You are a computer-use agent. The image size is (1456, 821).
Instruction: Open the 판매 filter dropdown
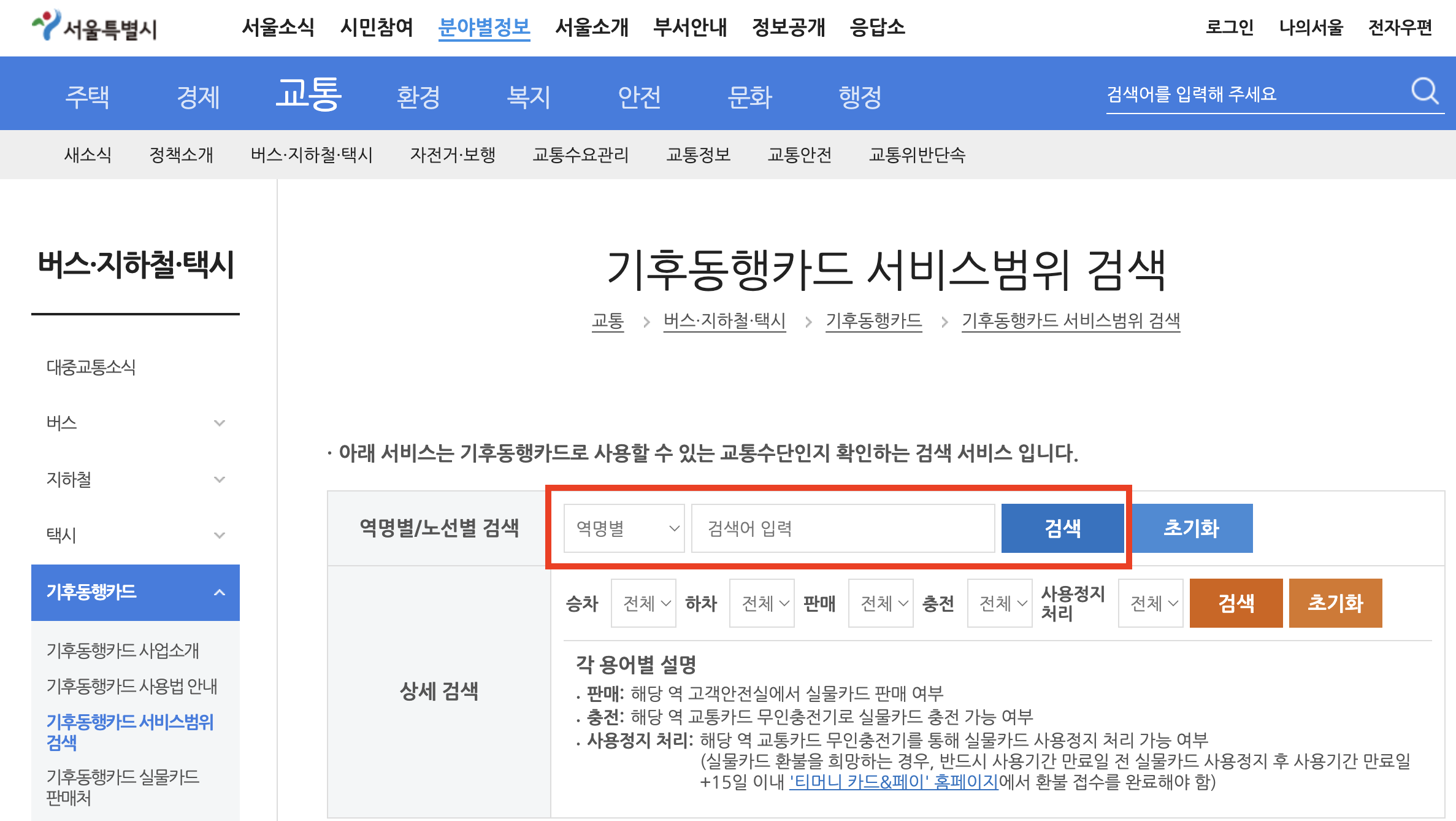point(881,603)
